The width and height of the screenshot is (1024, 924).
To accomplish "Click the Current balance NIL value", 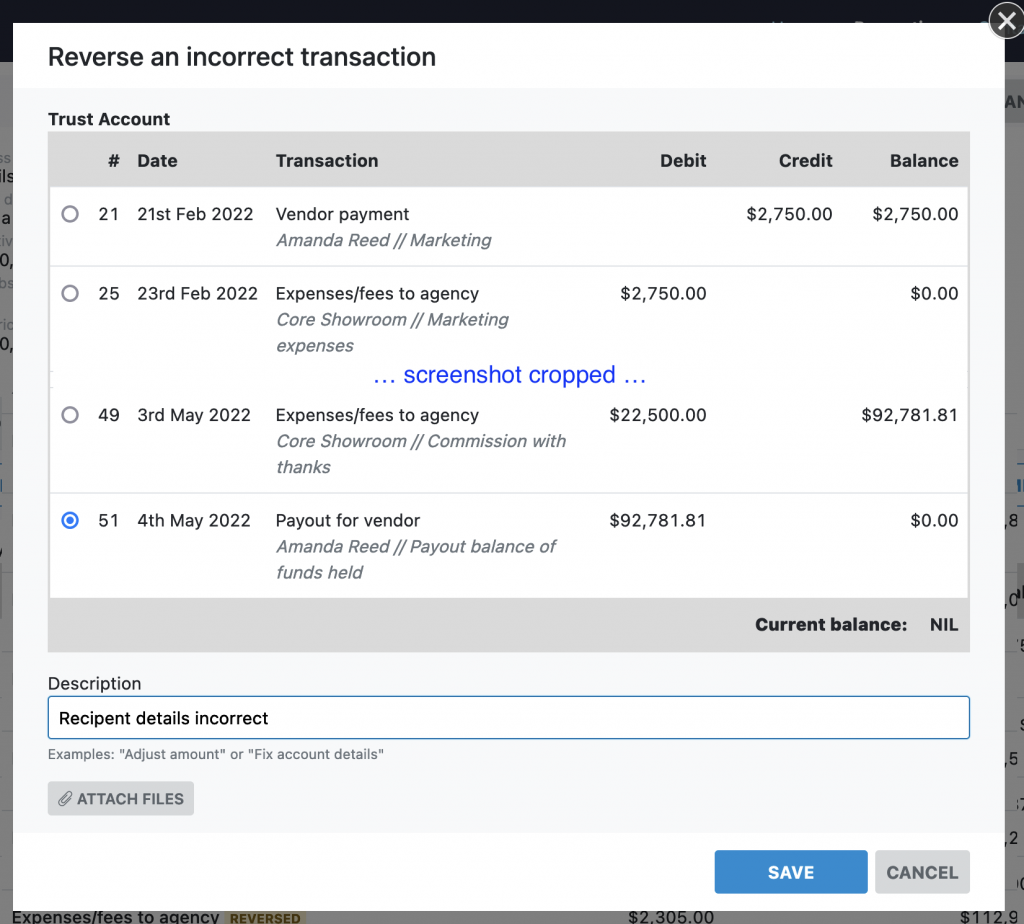I will pyautogui.click(x=942, y=625).
